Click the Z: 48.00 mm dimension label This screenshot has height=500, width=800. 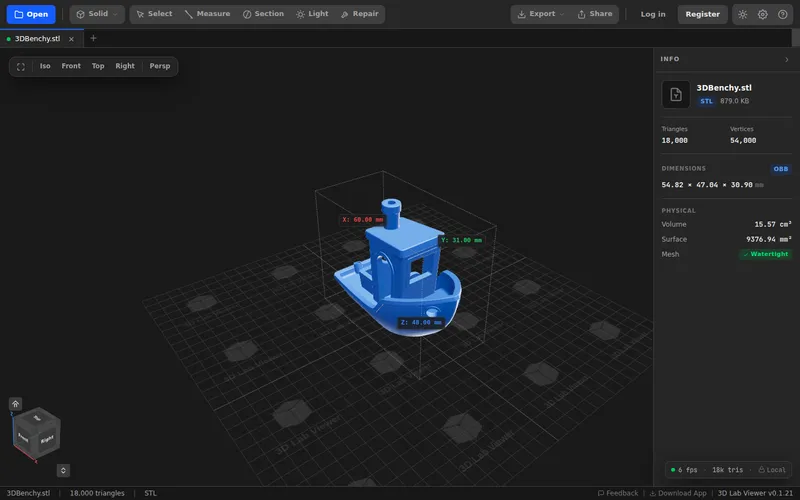click(x=421, y=322)
